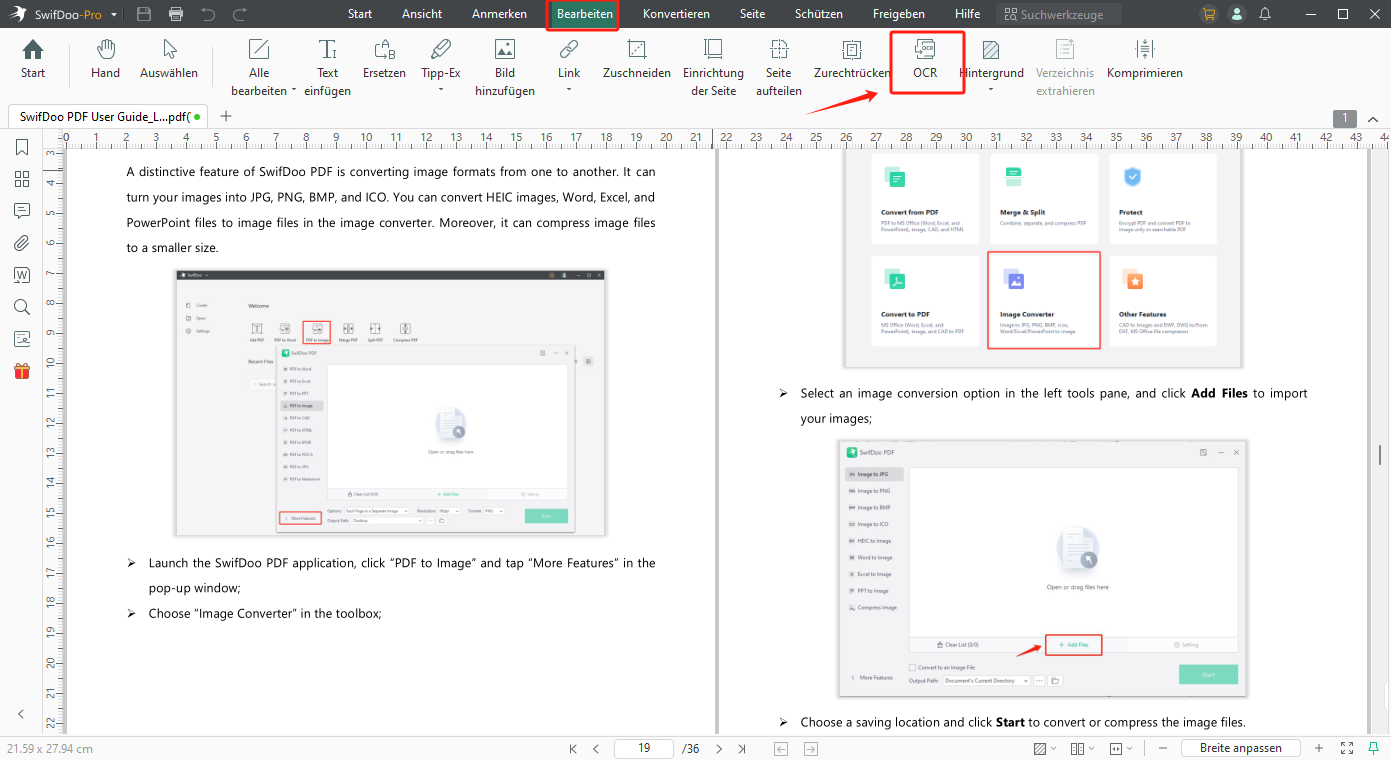Select the SwifDoo PDF User Guide document tab
Screen dimensions: 1391x760
point(106,116)
